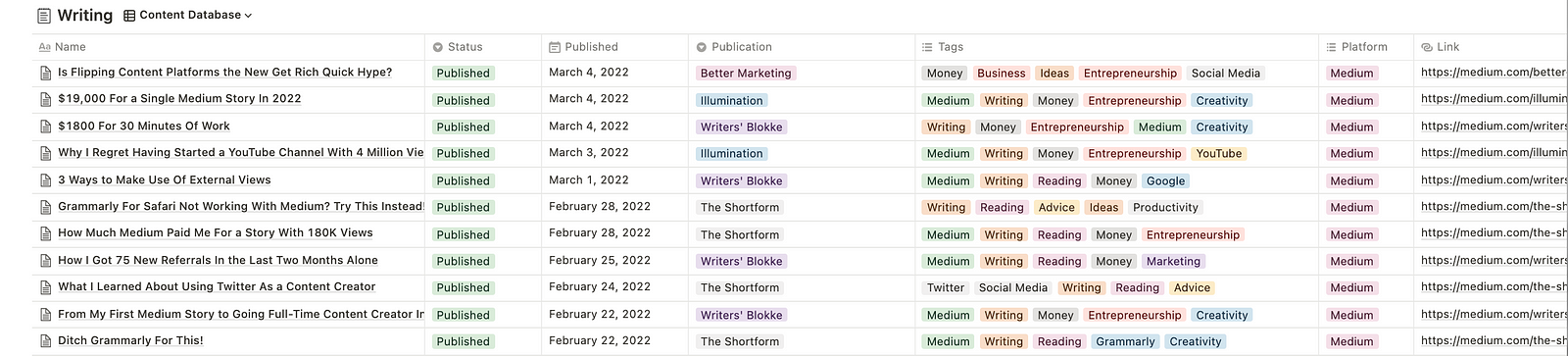Click the link icon in Link column header
The height and width of the screenshot is (356, 1568).
1427,47
